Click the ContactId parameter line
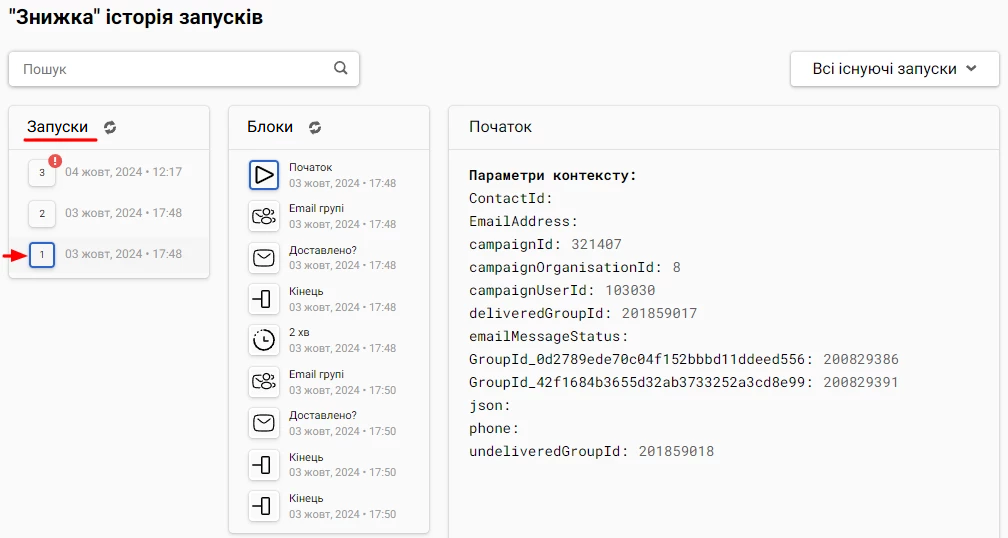This screenshot has height=538, width=1008. (x=510, y=198)
